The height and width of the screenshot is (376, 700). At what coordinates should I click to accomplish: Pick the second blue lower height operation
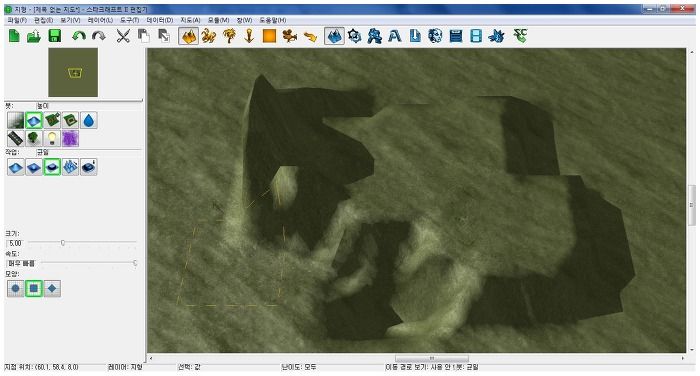click(x=34, y=167)
